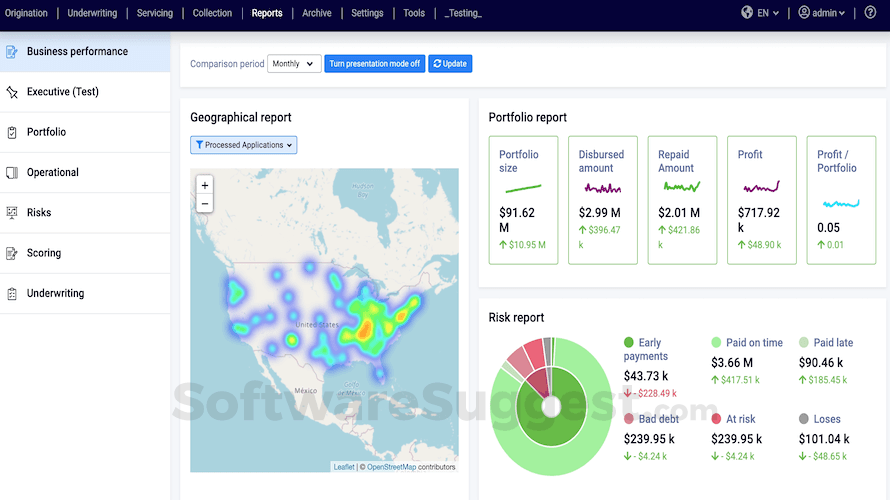Open the Underwriting top menu

point(92,13)
